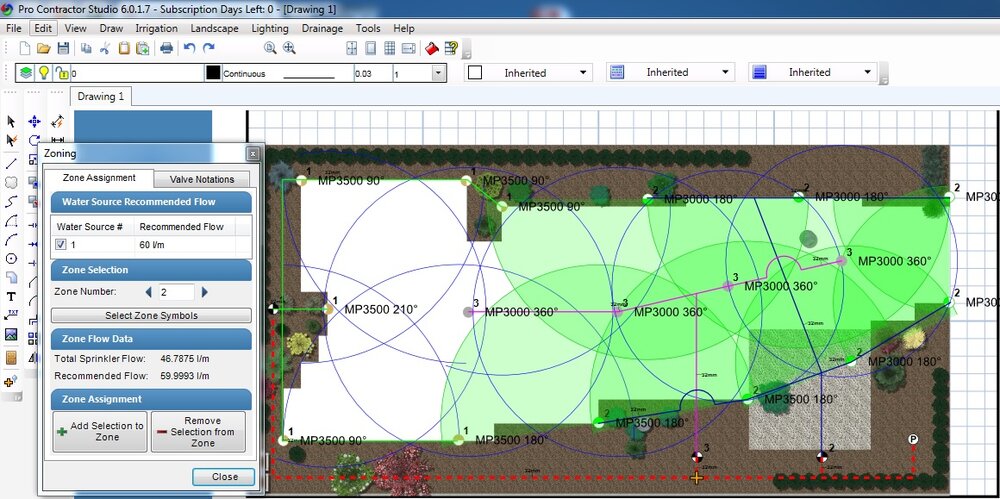Image resolution: width=1000 pixels, height=499 pixels.
Task: Open the first Inherited color dropdown
Action: coord(583,73)
